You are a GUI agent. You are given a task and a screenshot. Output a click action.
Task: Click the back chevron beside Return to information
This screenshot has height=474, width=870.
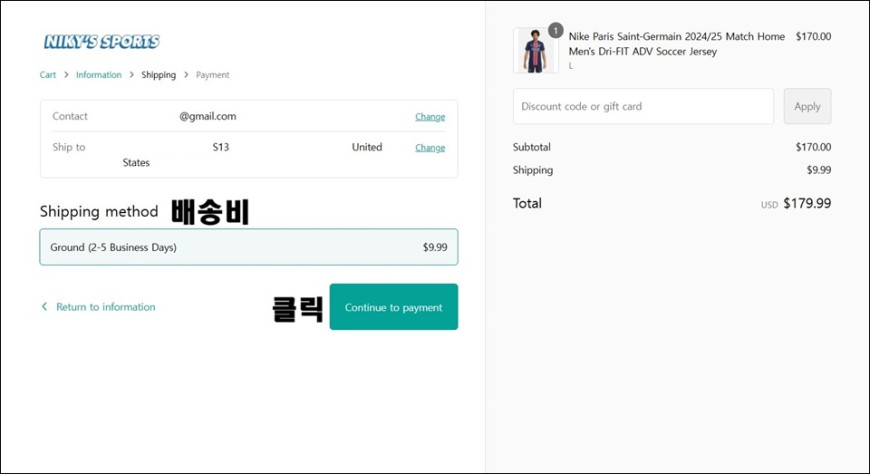[44, 306]
